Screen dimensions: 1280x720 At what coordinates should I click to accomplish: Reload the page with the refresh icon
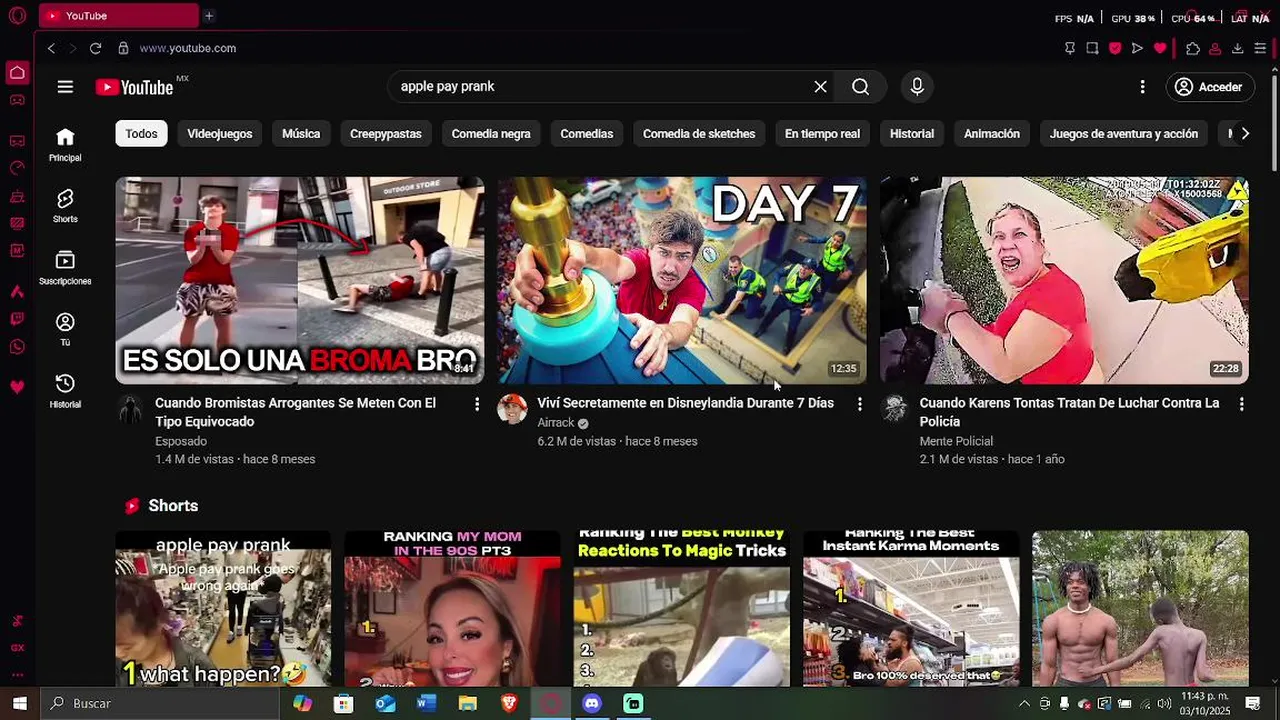click(95, 48)
